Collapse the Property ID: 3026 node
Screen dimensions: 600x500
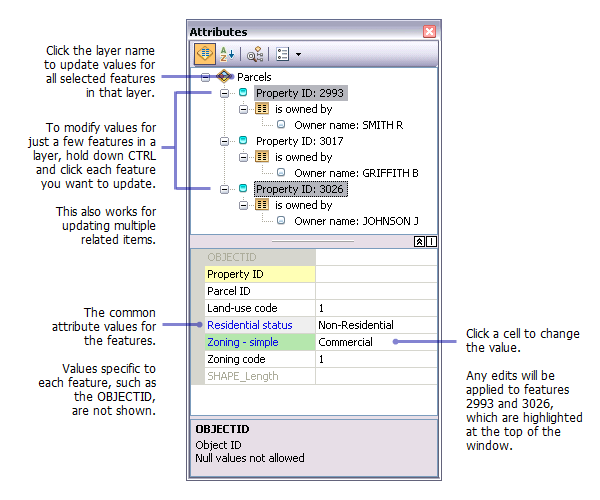tap(224, 189)
